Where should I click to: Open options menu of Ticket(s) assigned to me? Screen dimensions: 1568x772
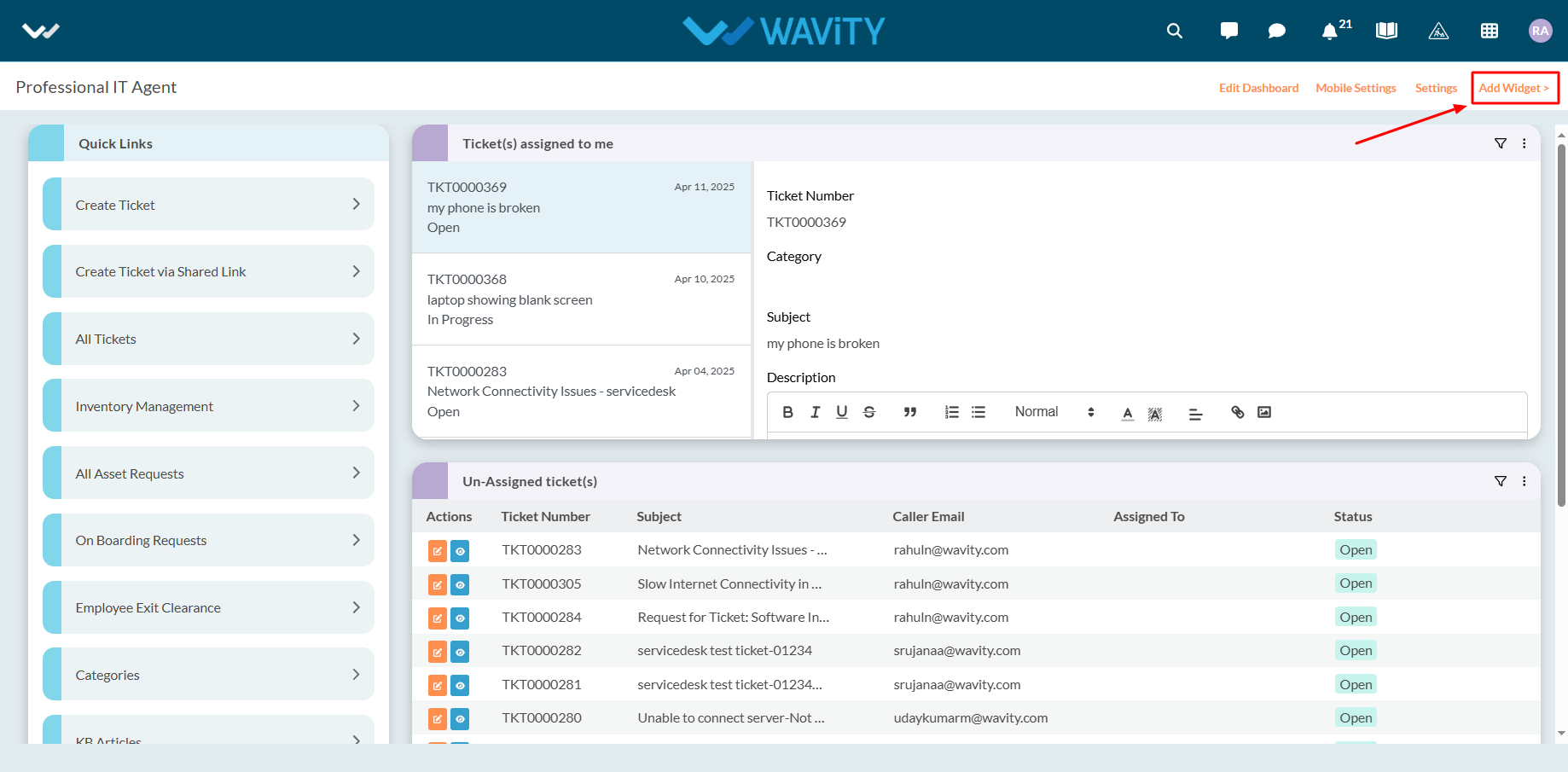click(1524, 143)
